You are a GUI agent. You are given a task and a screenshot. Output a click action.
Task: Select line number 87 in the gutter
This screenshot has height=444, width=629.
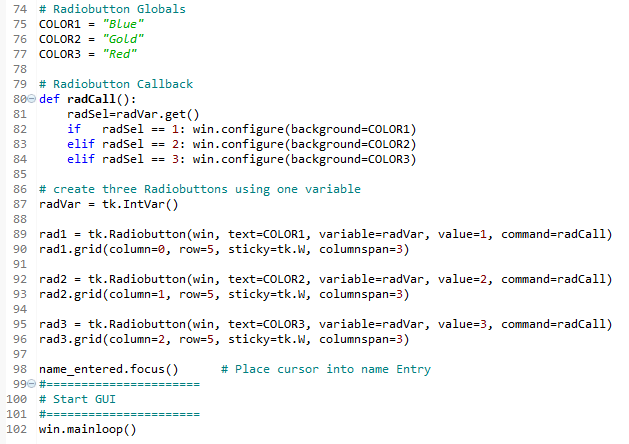pos(20,204)
